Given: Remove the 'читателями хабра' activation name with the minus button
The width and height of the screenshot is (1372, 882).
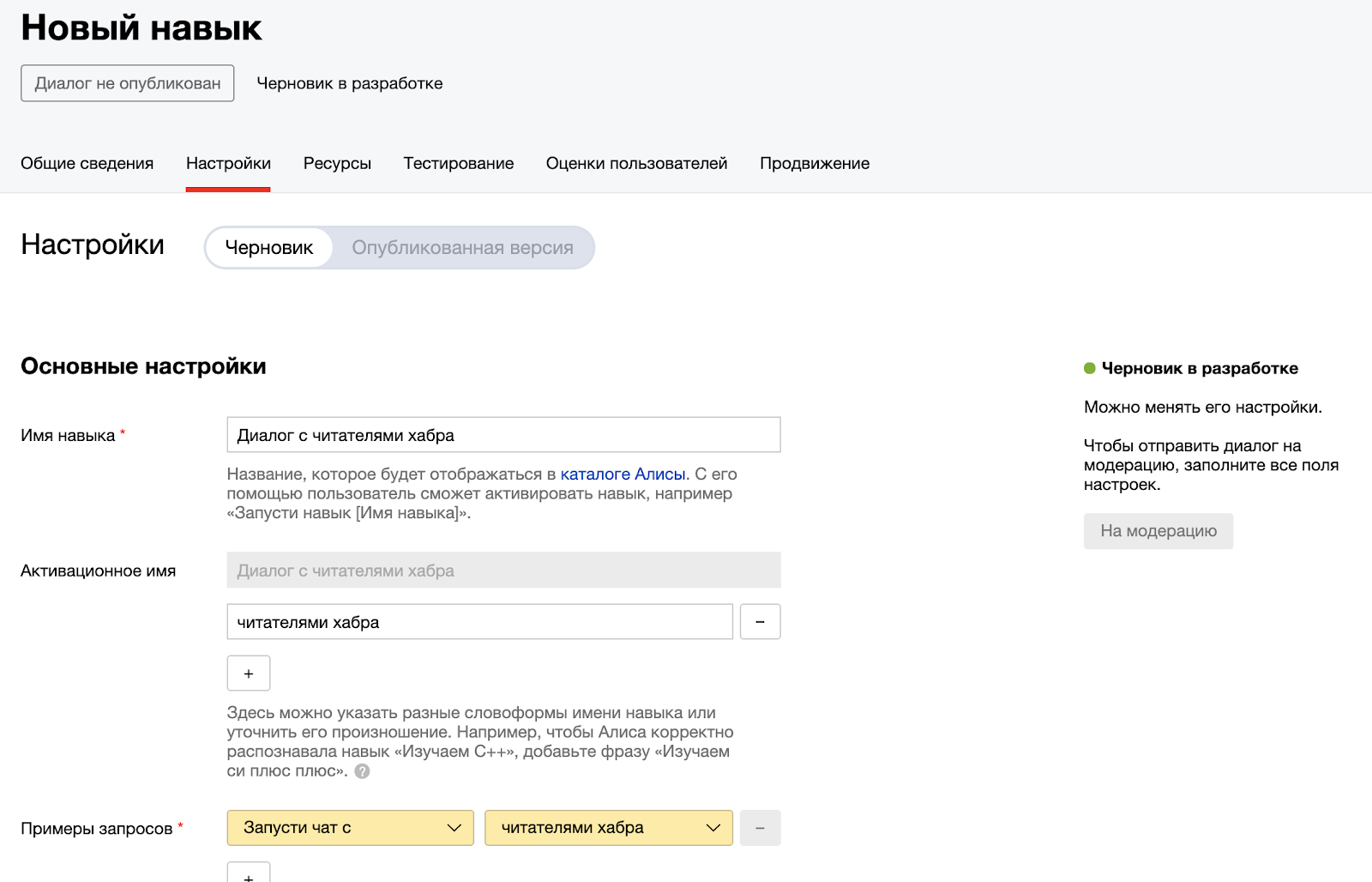Looking at the screenshot, I should tap(760, 621).
